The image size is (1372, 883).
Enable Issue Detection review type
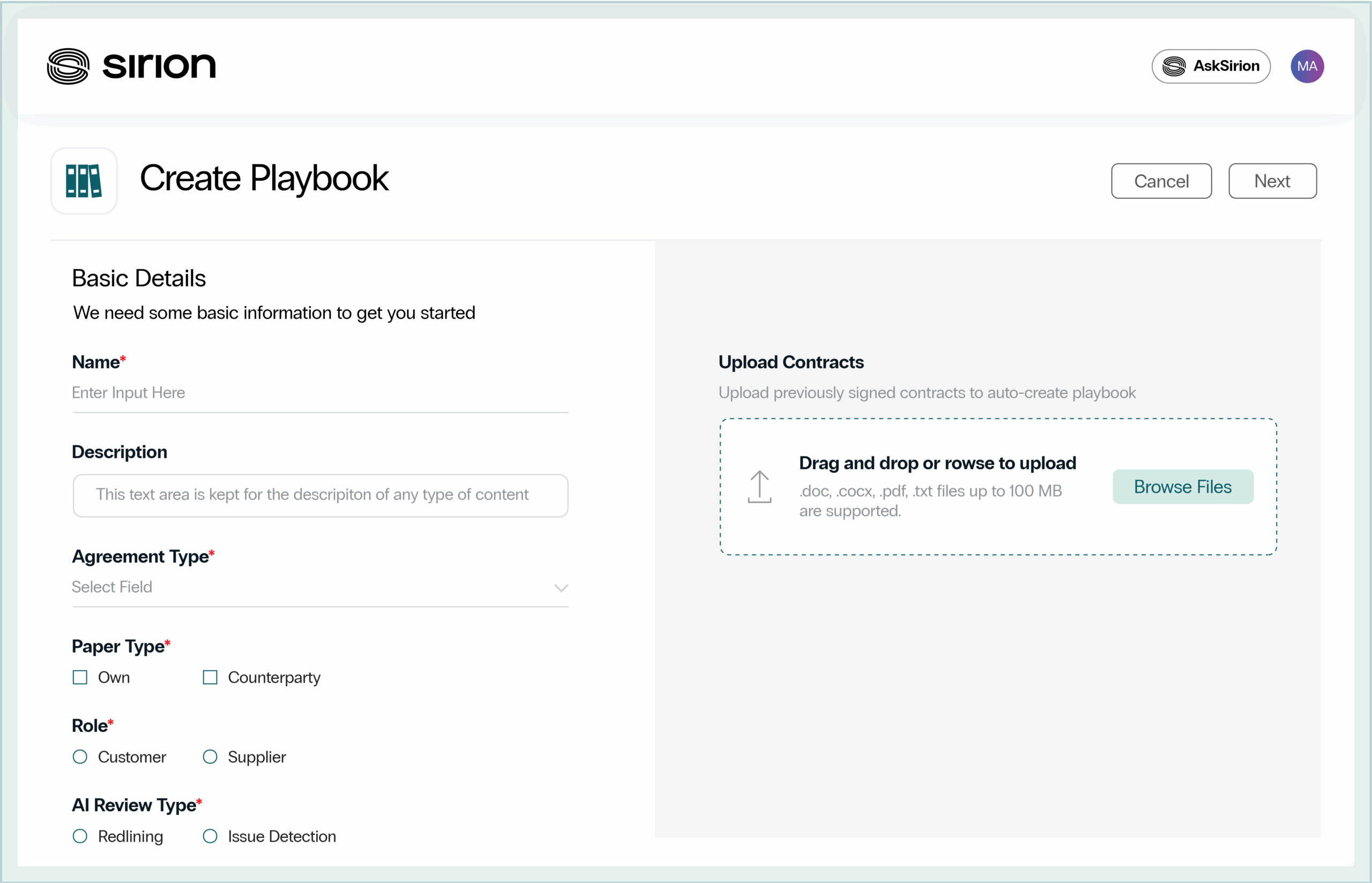click(x=210, y=836)
